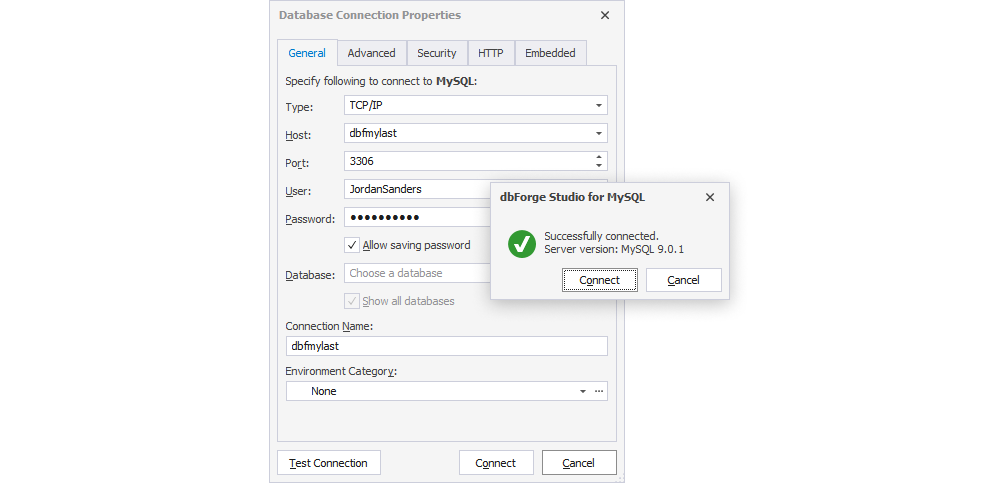The height and width of the screenshot is (483, 1000).
Task: Click Connect in the dbForge Studio popup
Action: pos(599,280)
